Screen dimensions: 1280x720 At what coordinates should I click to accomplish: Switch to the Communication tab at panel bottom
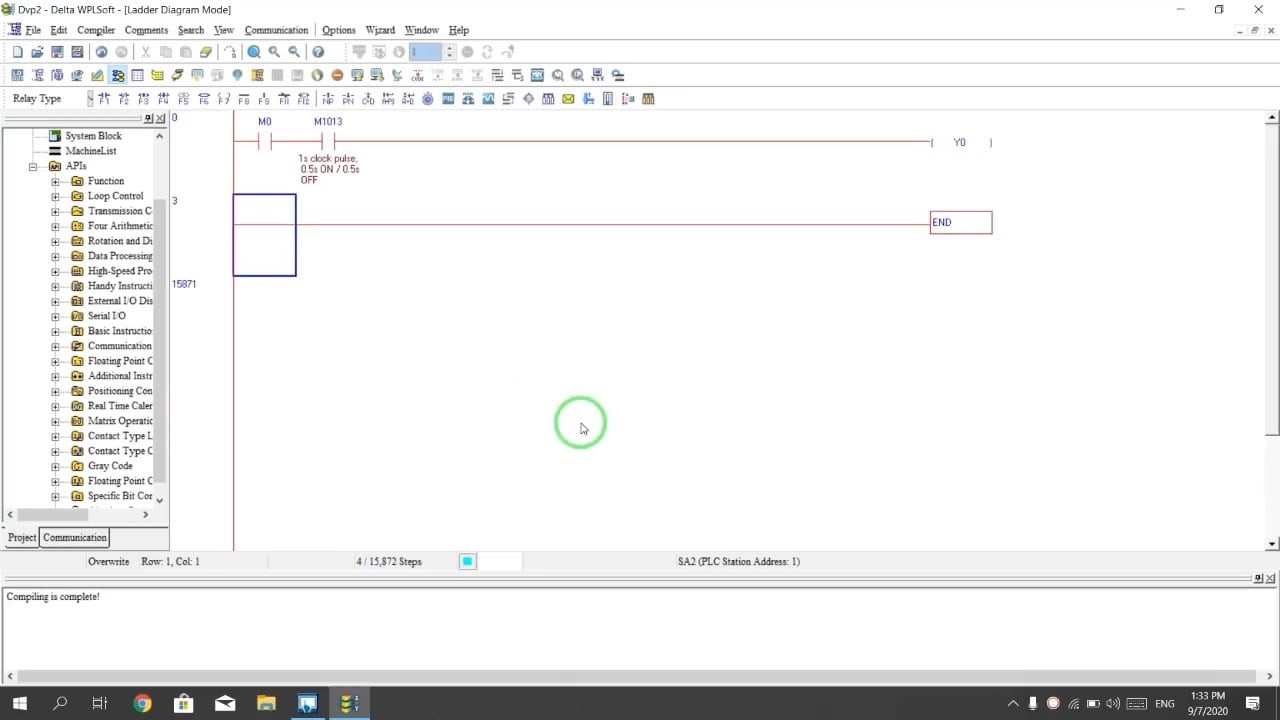click(75, 537)
